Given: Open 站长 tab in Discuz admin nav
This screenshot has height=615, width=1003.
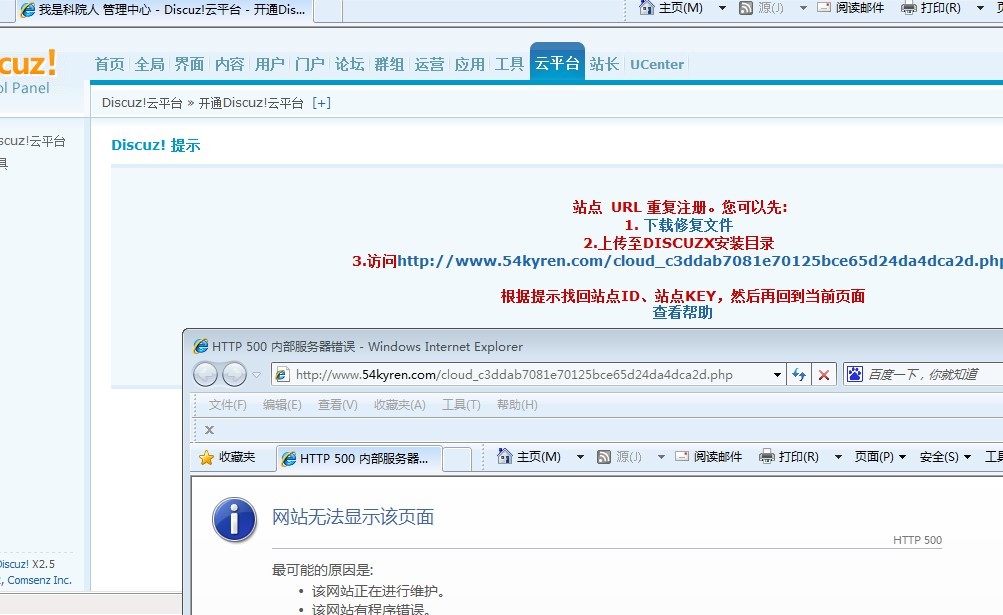Looking at the screenshot, I should [604, 64].
